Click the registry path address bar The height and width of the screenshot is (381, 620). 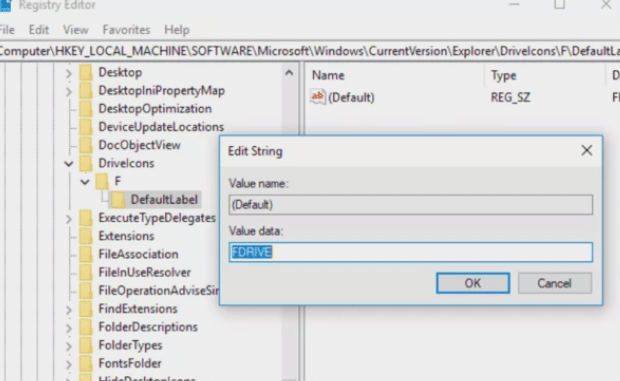310,51
